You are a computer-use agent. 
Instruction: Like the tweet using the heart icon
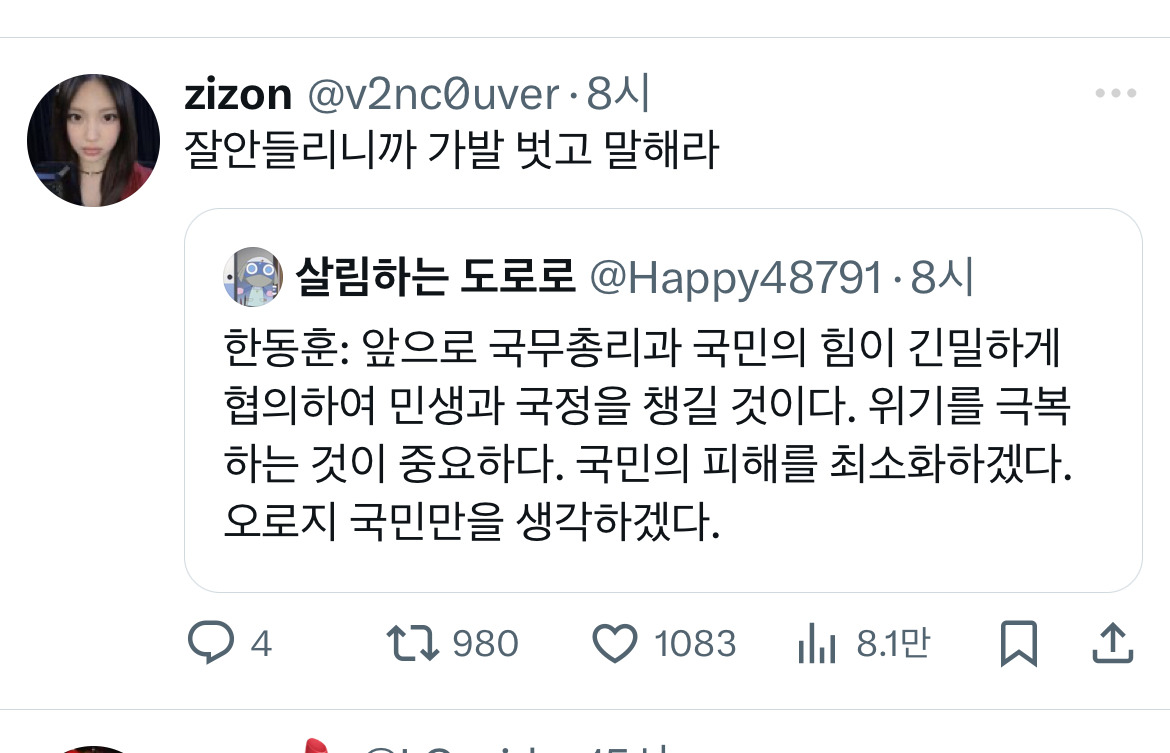click(x=615, y=643)
